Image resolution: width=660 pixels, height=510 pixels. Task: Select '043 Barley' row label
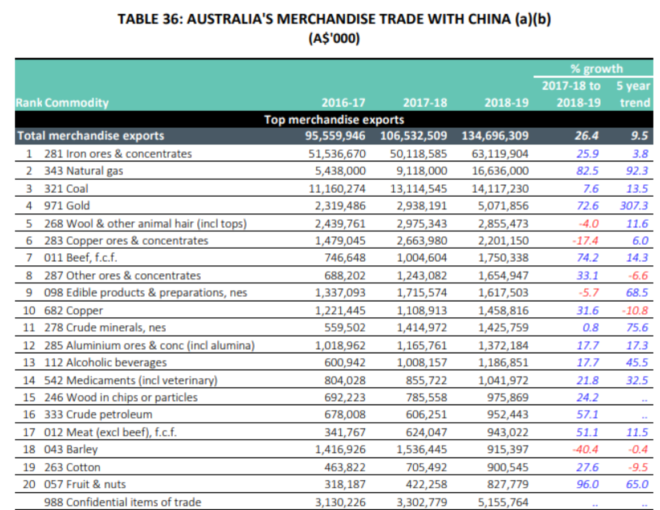coord(71,449)
